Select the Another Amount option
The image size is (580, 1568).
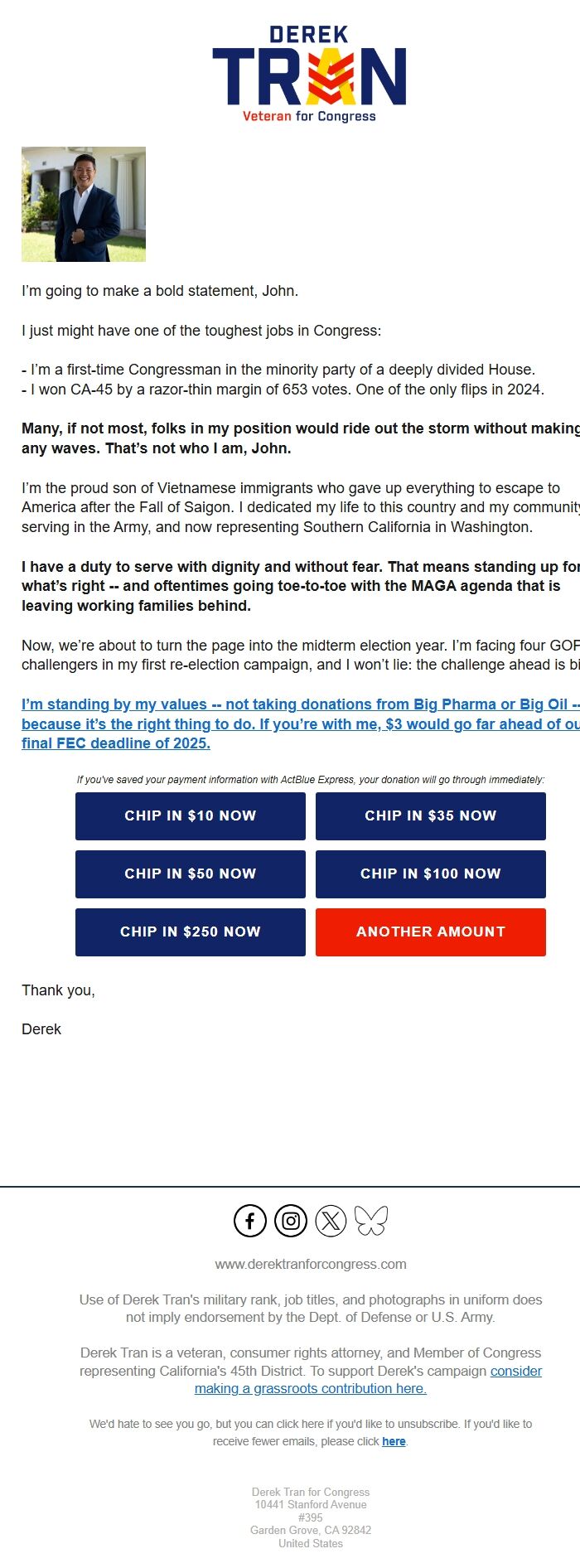click(430, 932)
